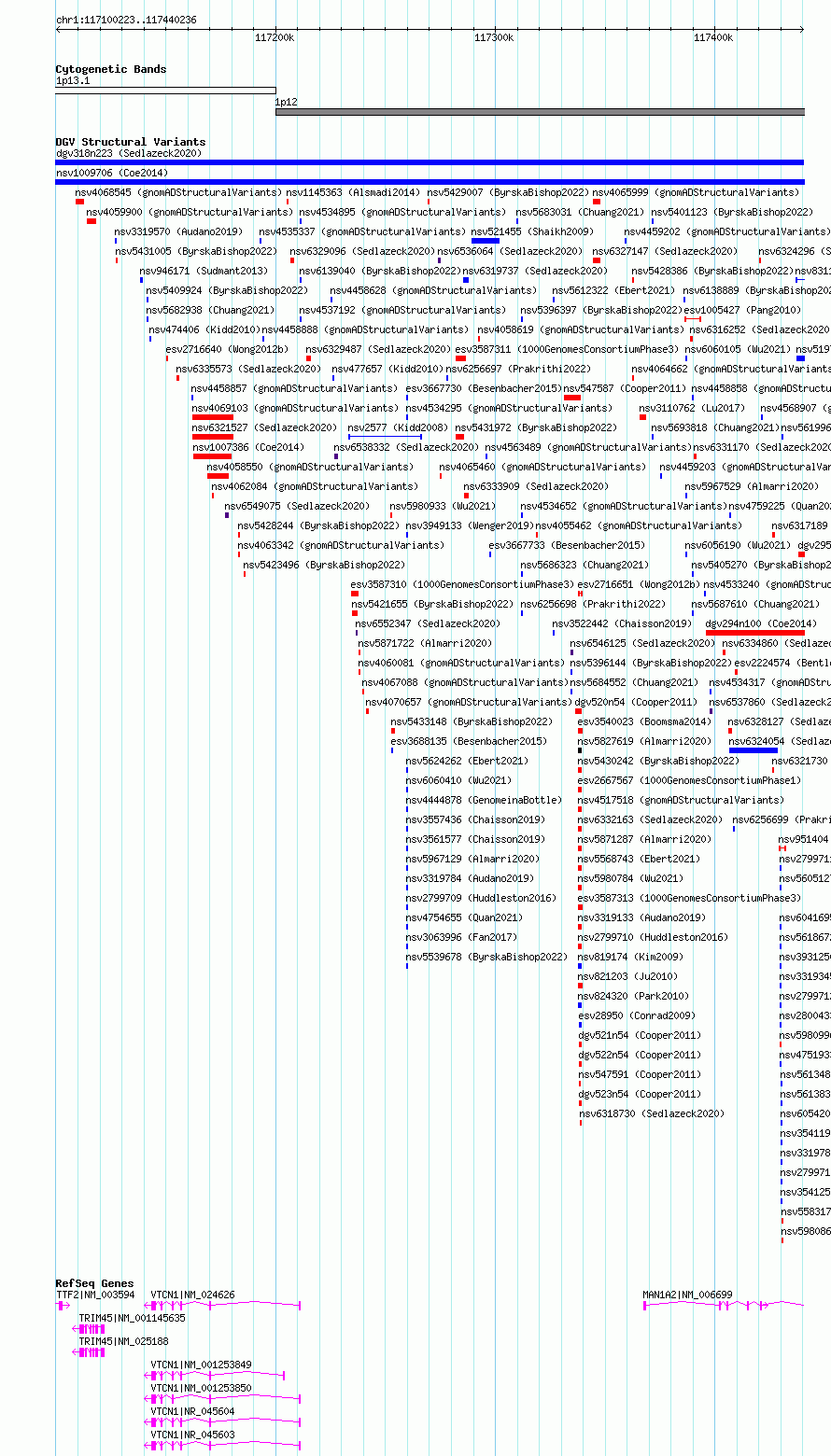Select the esv3540023 (Boomsma2014) label
The width and height of the screenshot is (831, 1456).
tap(645, 721)
